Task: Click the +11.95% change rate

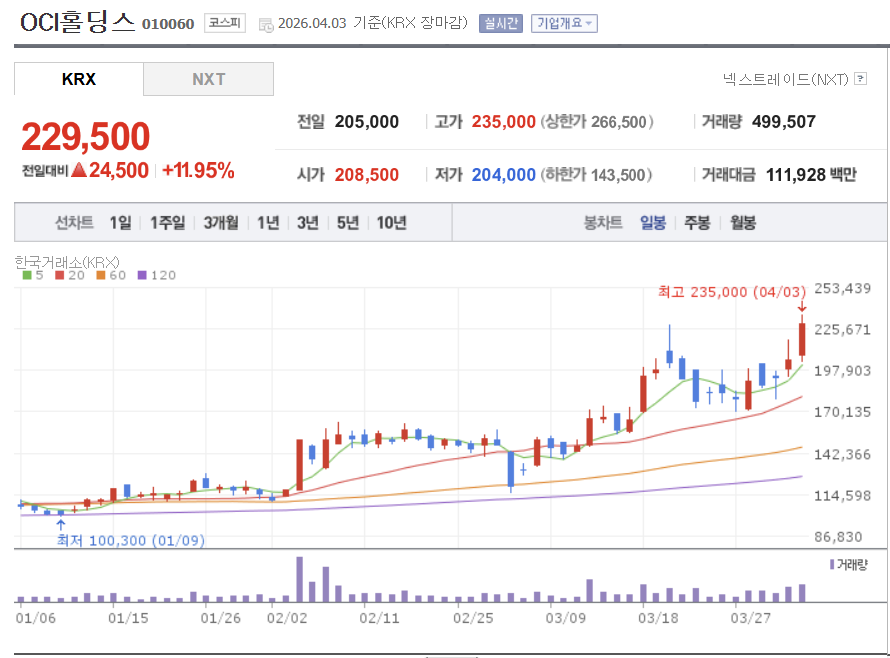Action: coord(198,170)
